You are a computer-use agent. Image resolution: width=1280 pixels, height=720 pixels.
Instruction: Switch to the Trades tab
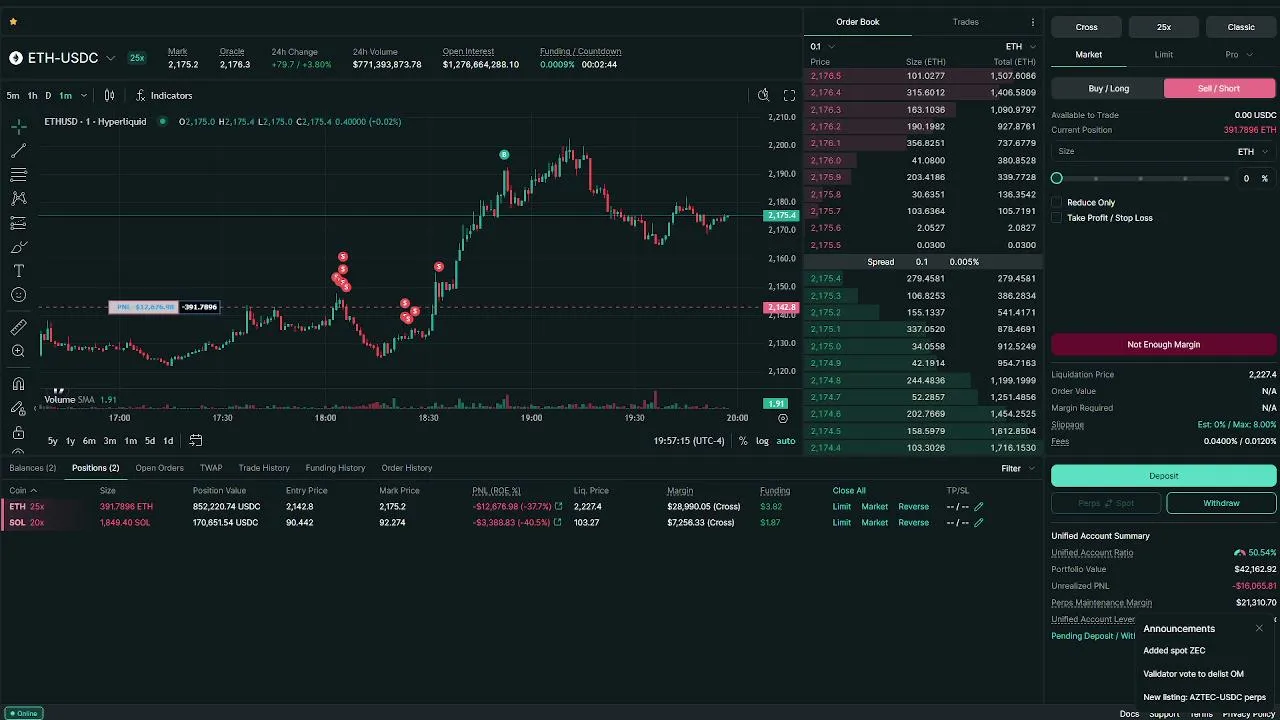pyautogui.click(x=965, y=22)
